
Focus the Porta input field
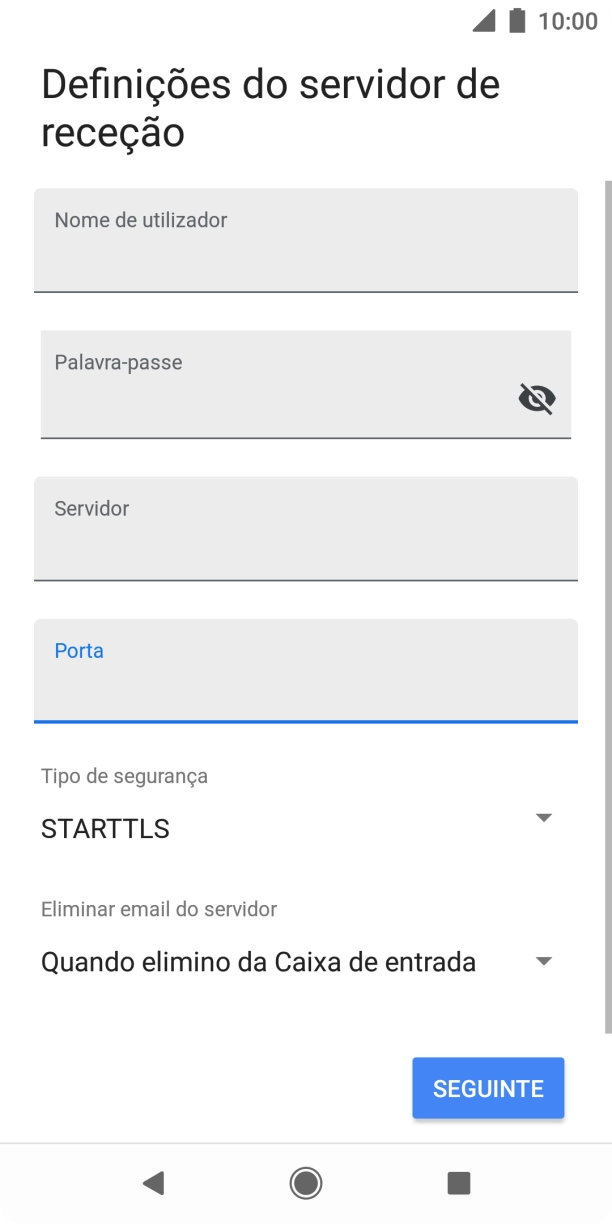[306, 670]
